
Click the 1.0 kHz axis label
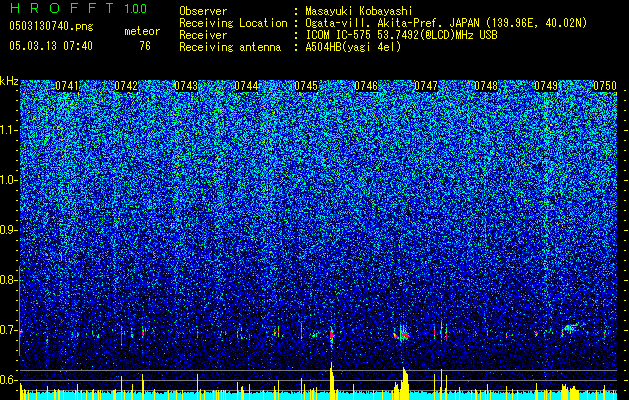click(8, 180)
